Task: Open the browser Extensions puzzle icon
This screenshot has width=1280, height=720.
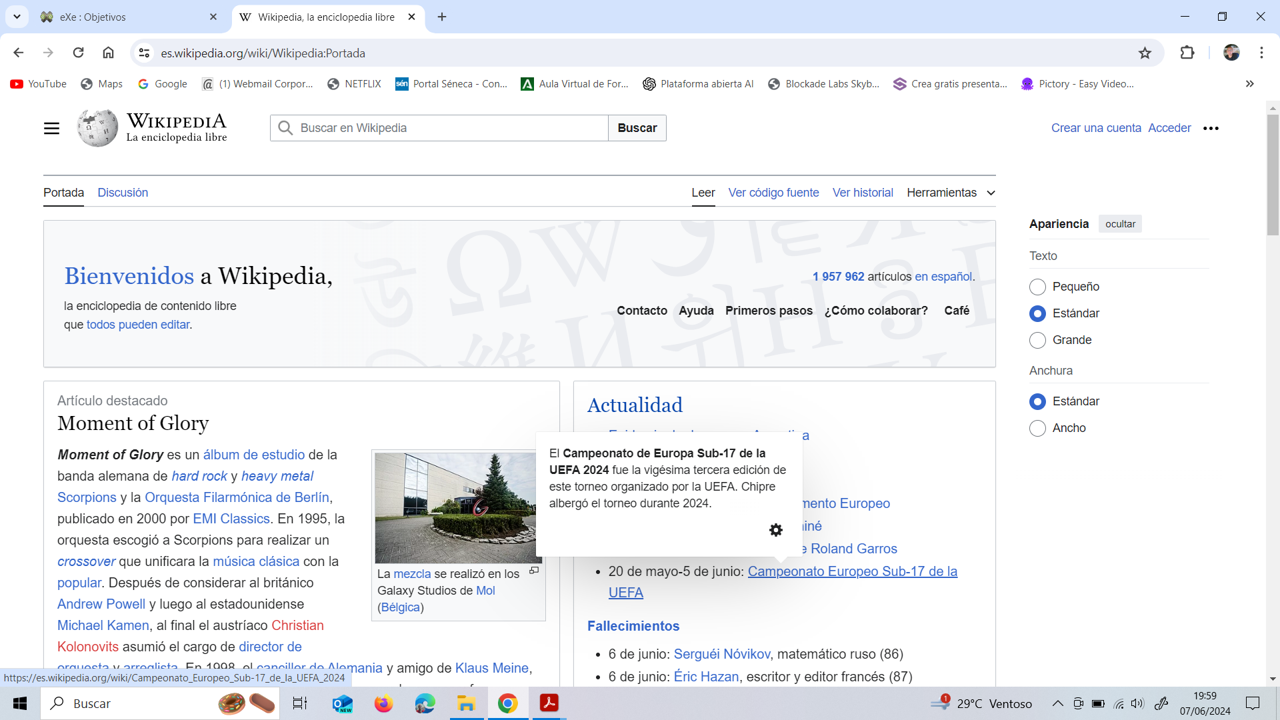Action: coord(1187,53)
